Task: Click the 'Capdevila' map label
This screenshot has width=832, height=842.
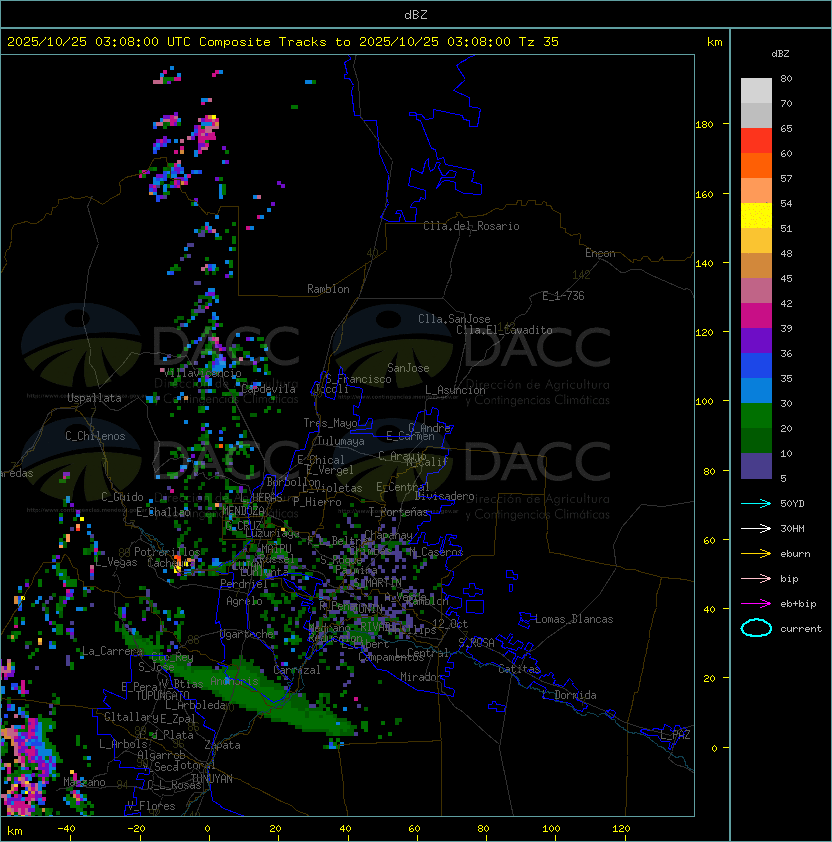Action: (x=268, y=389)
